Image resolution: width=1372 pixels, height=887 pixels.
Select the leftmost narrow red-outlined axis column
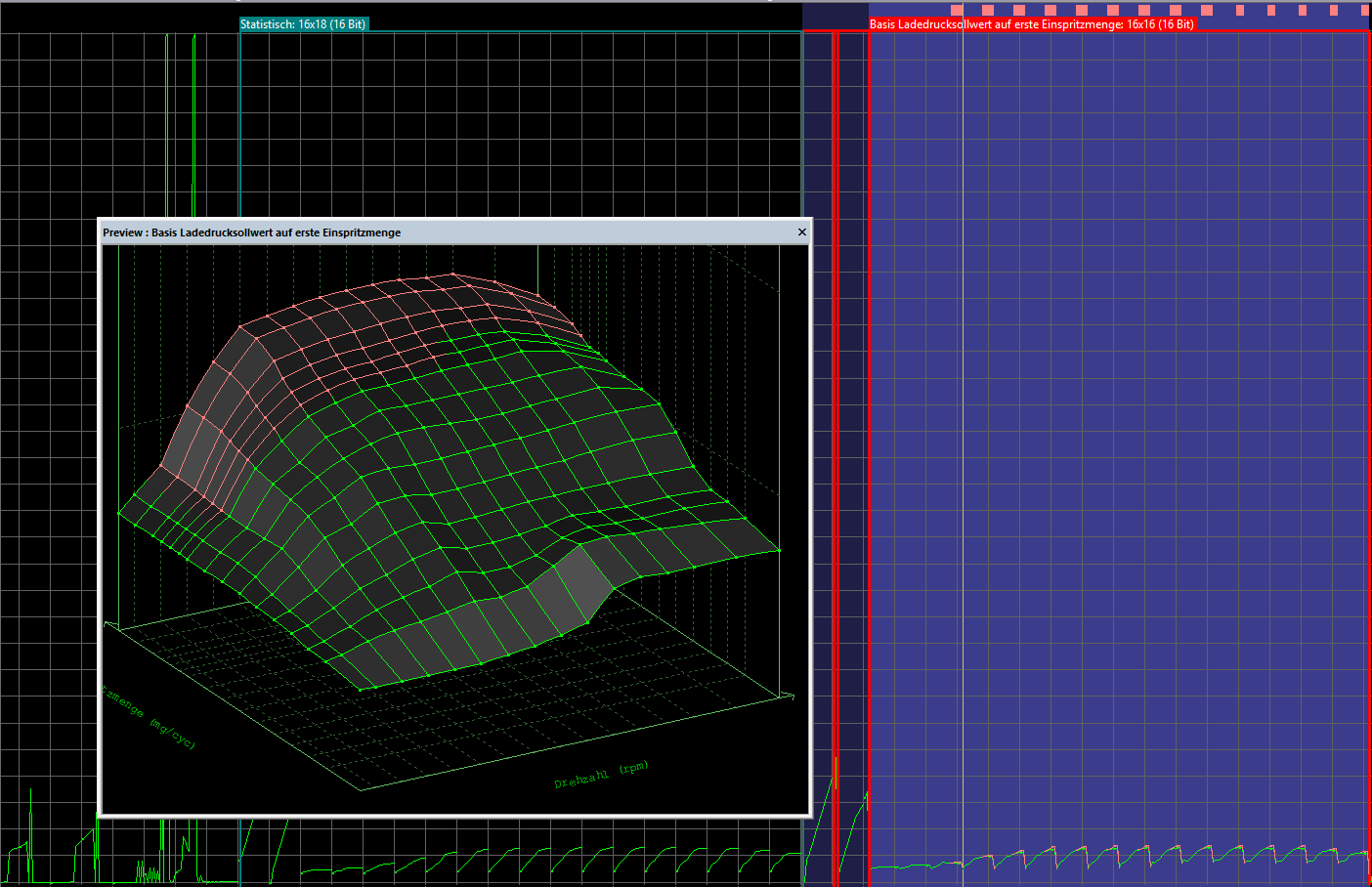818,457
